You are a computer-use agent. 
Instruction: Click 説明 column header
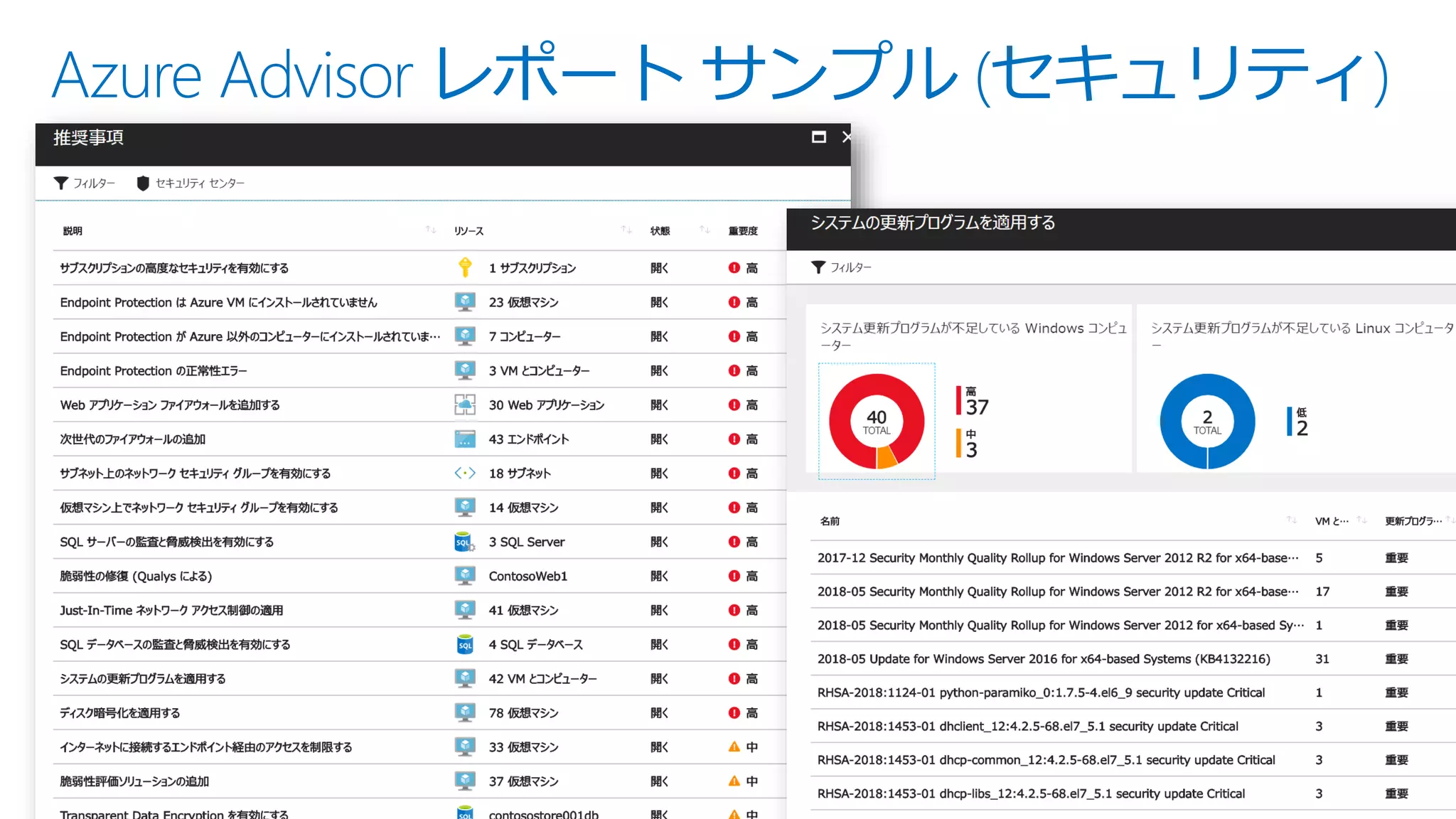coord(73,231)
